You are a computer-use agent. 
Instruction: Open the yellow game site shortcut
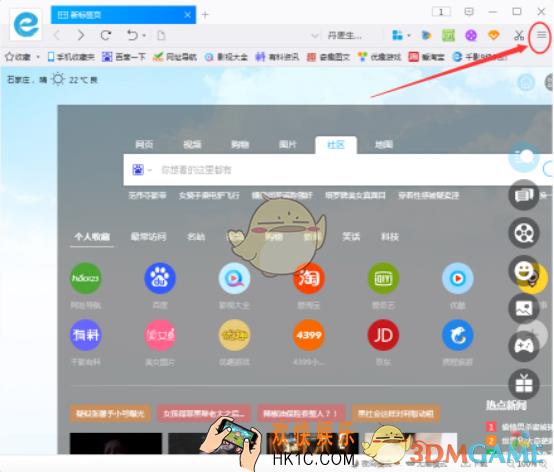234,335
